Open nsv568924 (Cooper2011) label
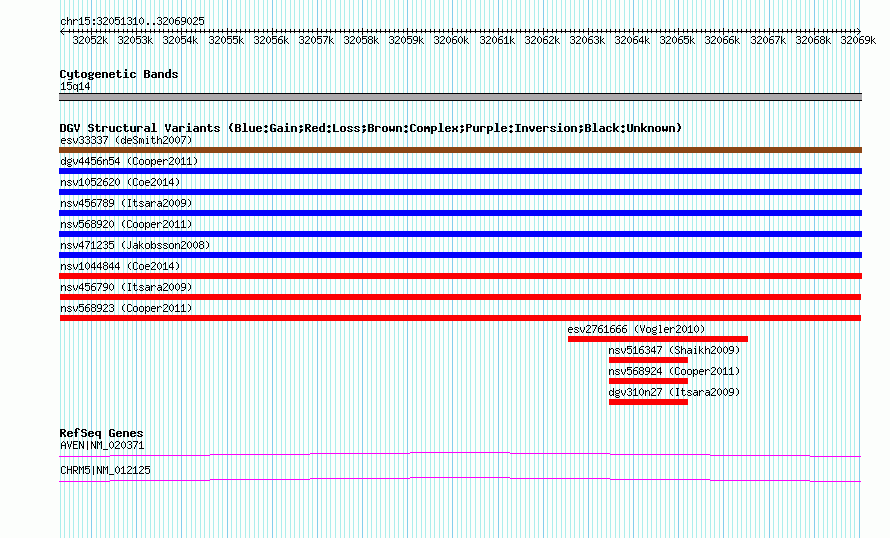Image resolution: width=890 pixels, height=538 pixels. 674,371
